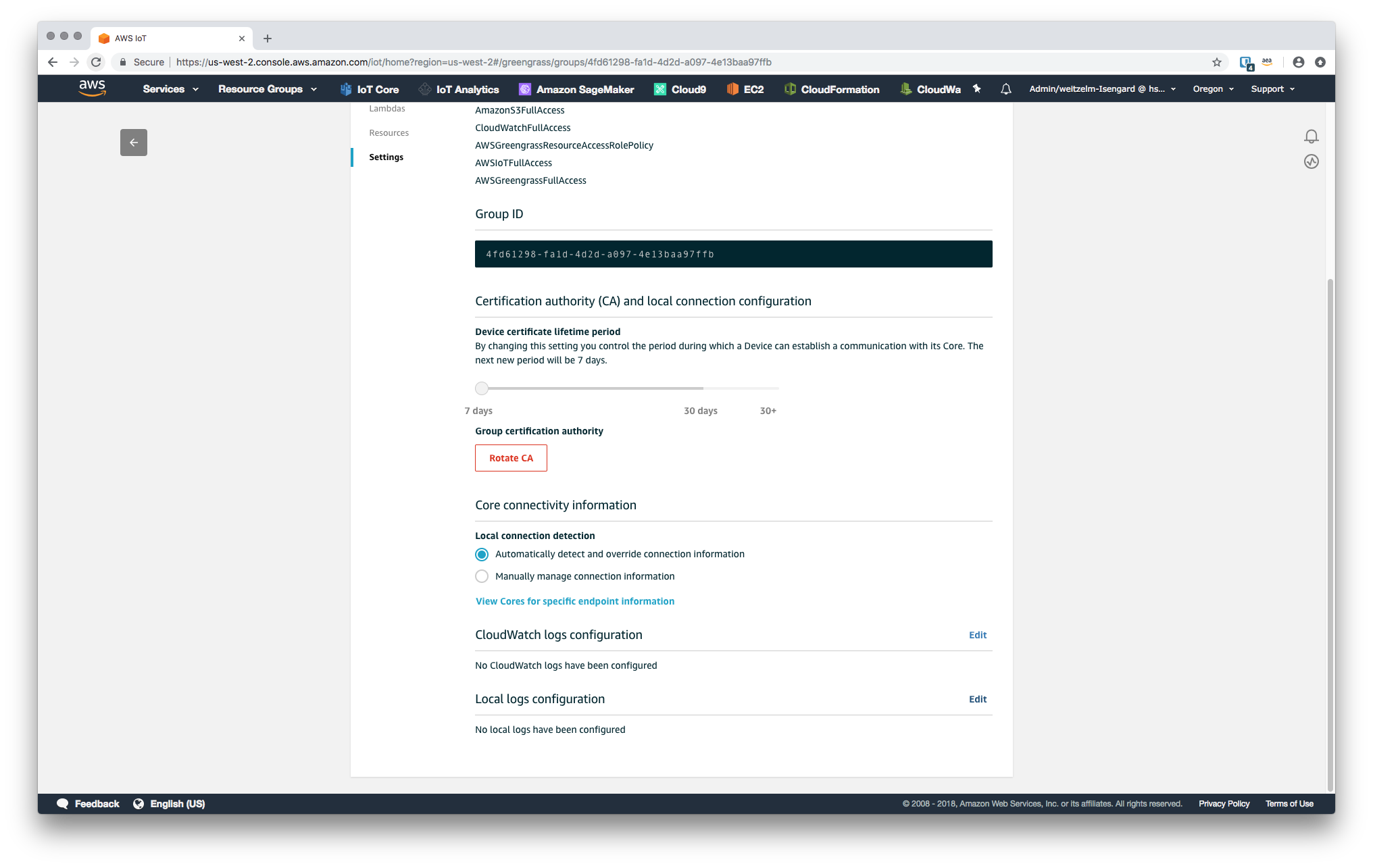The image size is (1373, 868).
Task: Select Automatically detect and override connection information
Action: click(x=482, y=555)
